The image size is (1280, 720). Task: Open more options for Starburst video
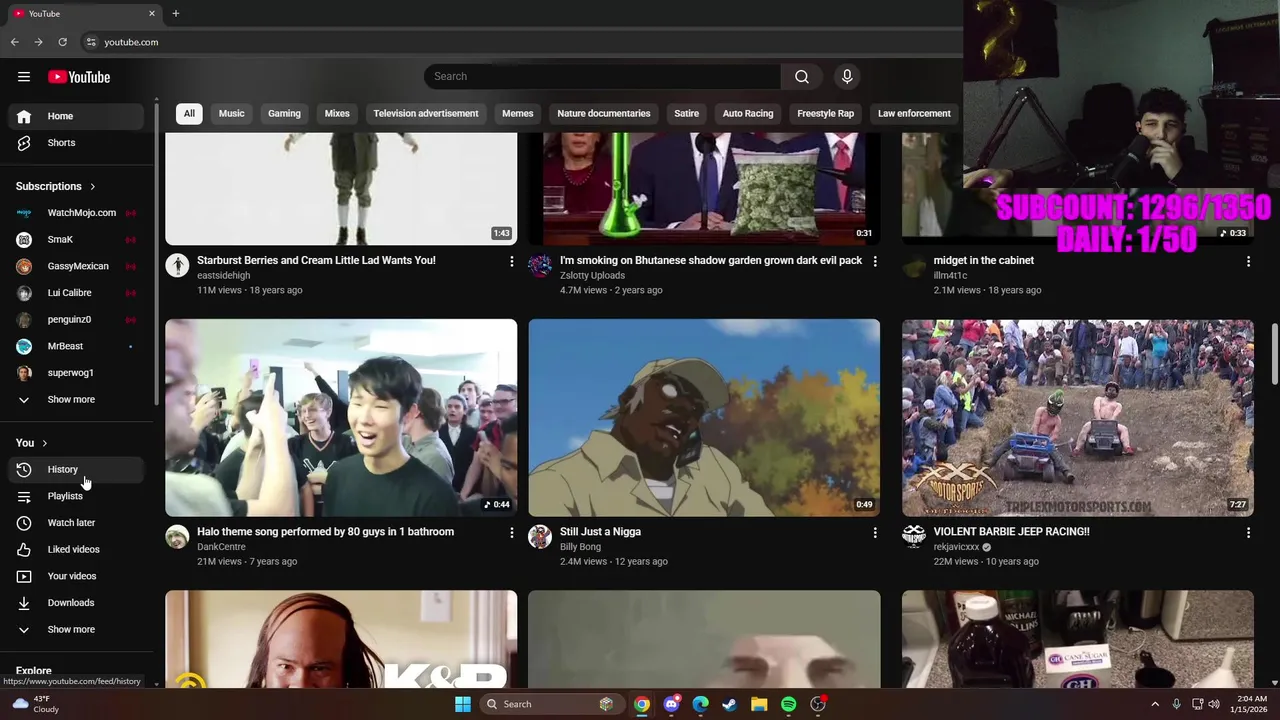click(512, 261)
